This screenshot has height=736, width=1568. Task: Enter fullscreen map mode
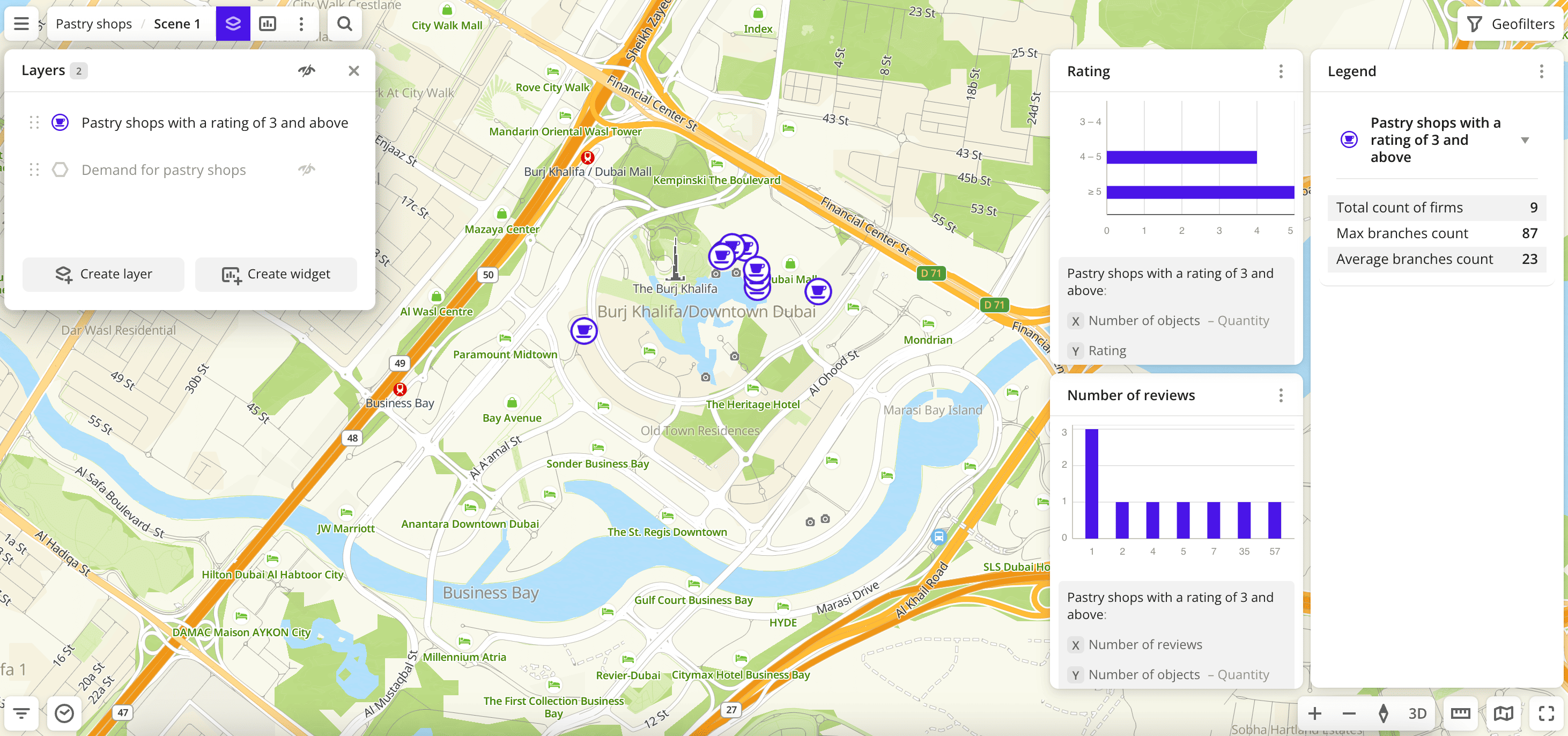[1546, 713]
